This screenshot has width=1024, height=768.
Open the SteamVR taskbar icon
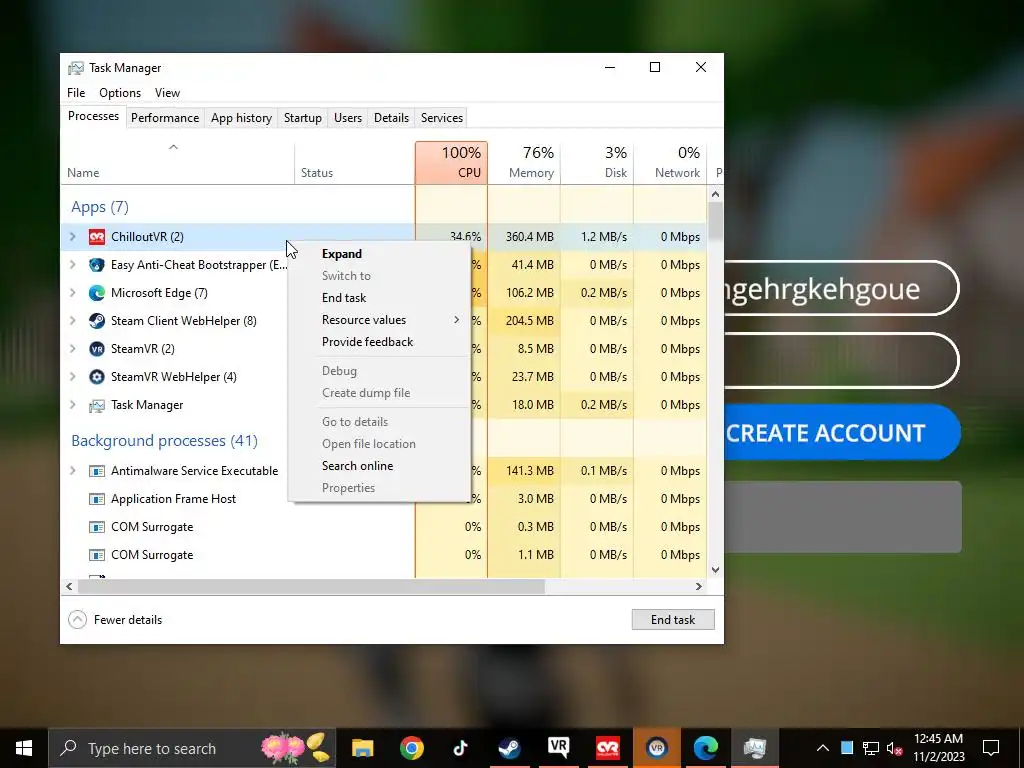(x=558, y=748)
